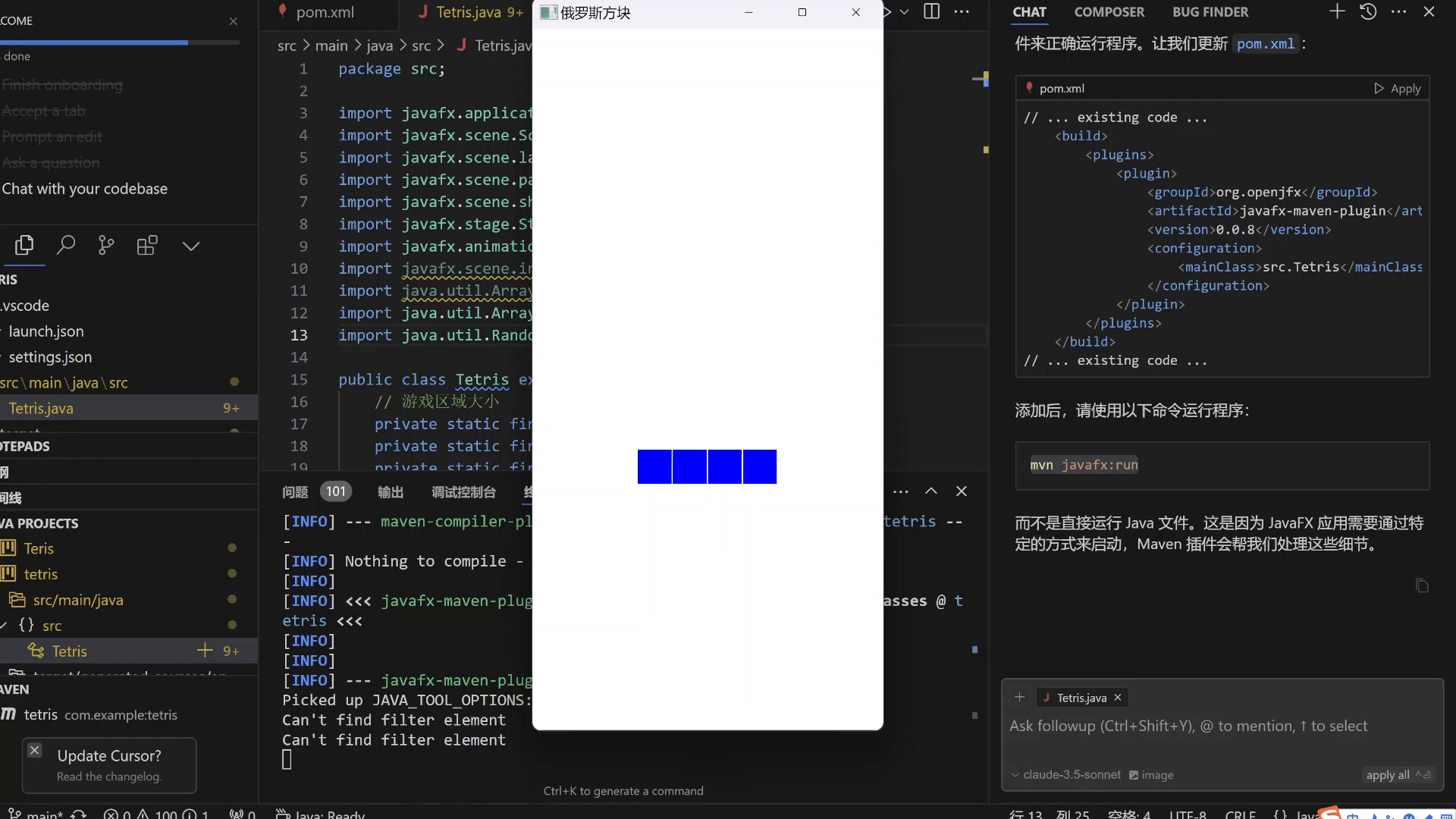This screenshot has height=819, width=1456.
Task: Select Tetris.java in the file explorer
Action: [x=41, y=409]
